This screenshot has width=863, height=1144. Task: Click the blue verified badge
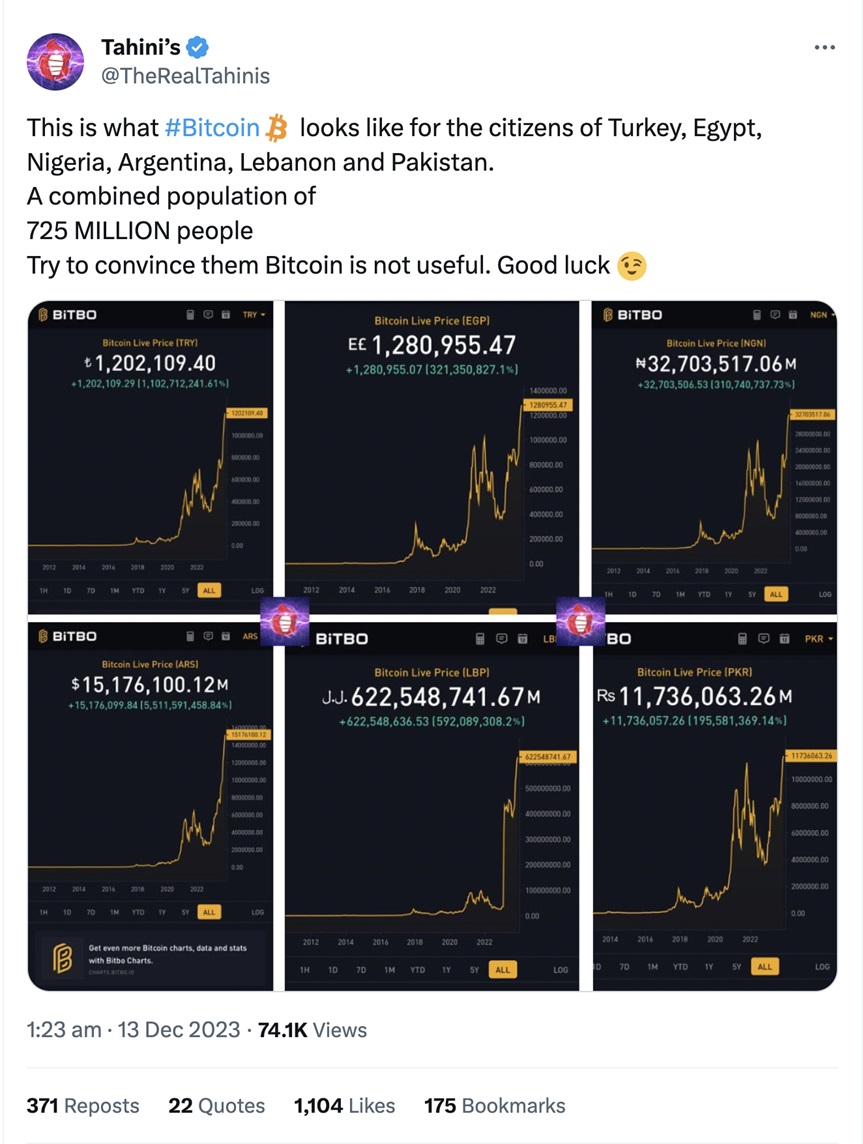[x=199, y=47]
